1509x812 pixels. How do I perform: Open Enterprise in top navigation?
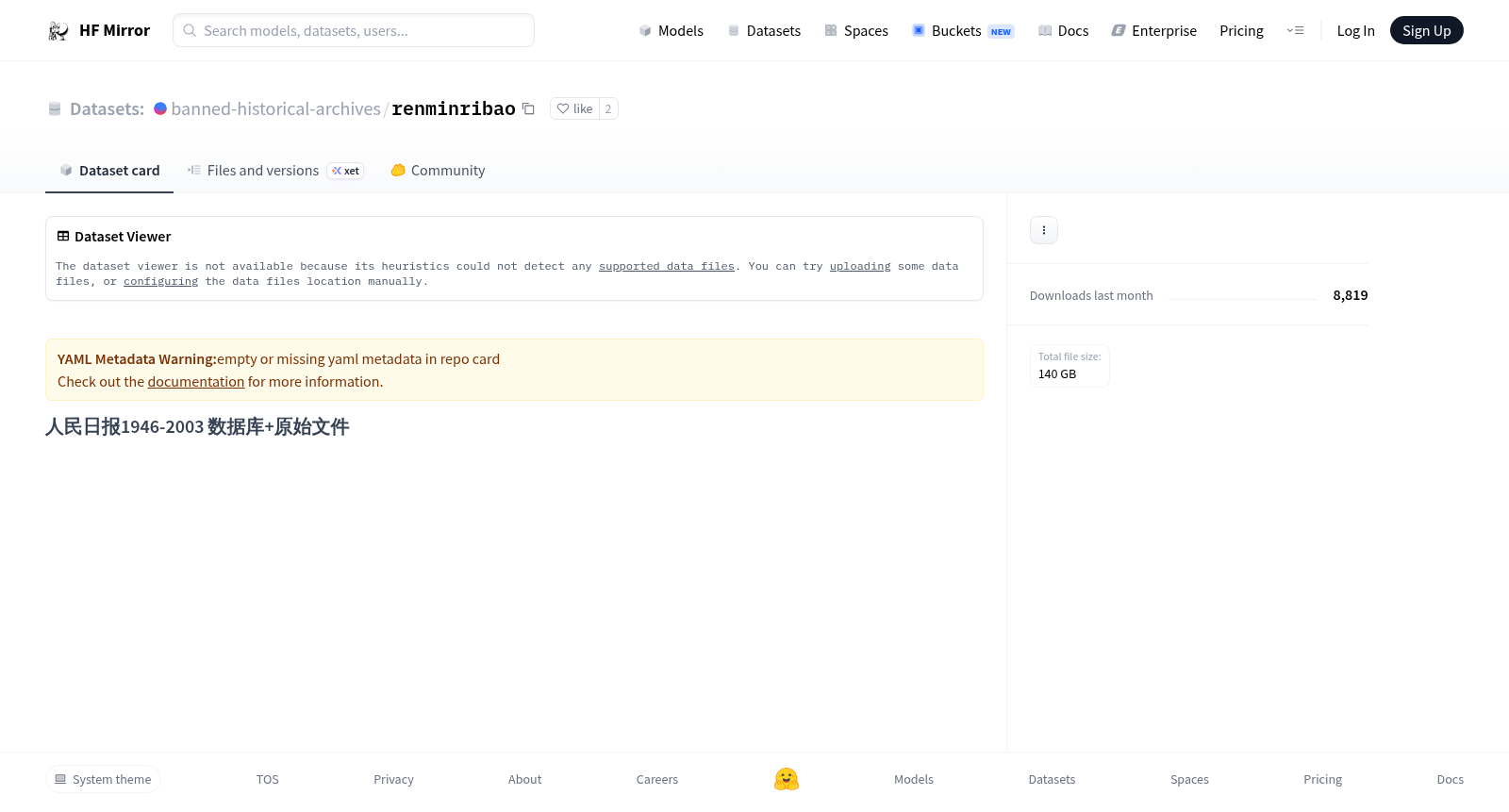pos(1154,31)
